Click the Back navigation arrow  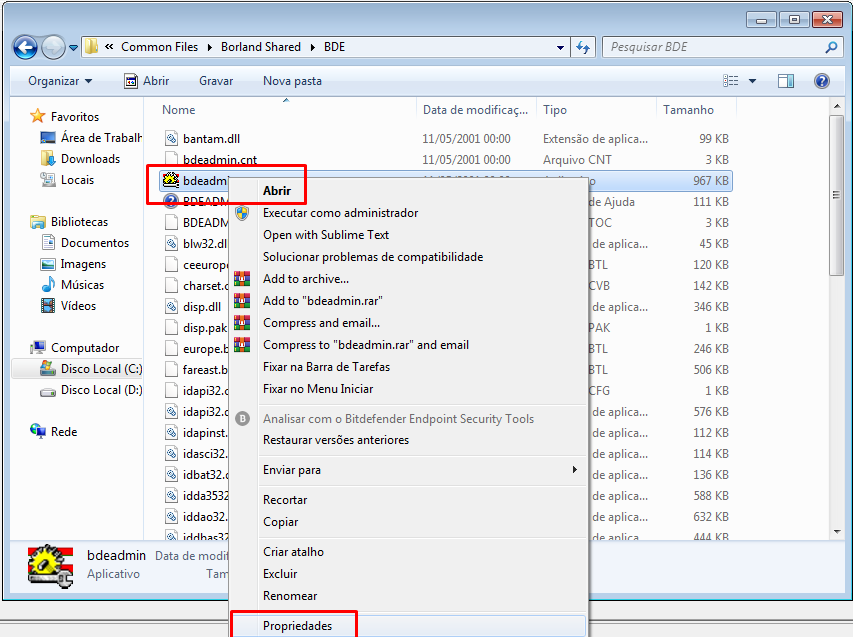pyautogui.click(x=25, y=47)
